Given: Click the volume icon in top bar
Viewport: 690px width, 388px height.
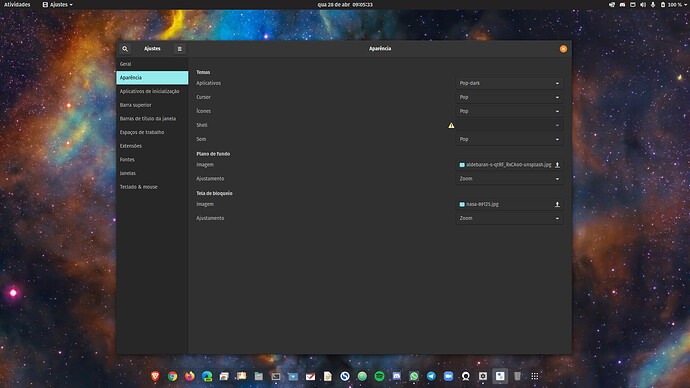Looking at the screenshot, I should tap(643, 4).
